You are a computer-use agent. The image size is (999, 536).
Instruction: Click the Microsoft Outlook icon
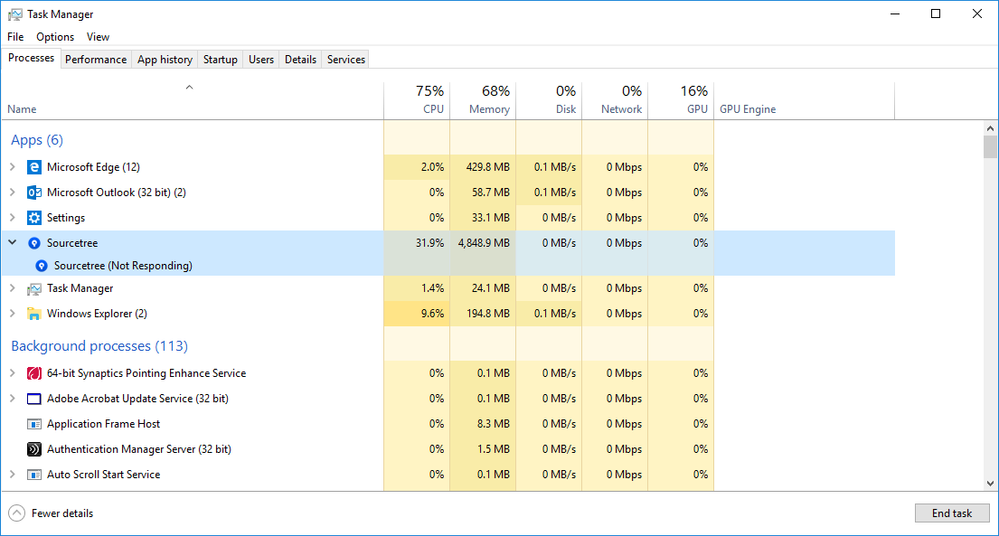click(34, 192)
